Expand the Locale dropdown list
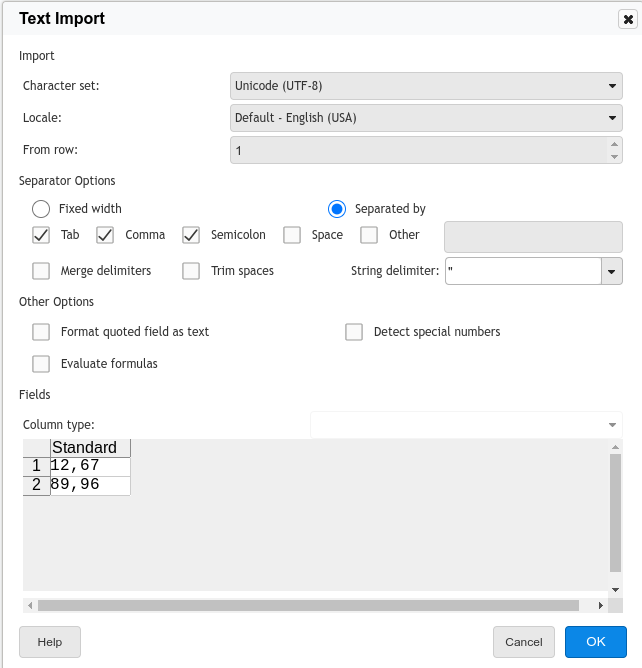This screenshot has width=642, height=668. [x=613, y=118]
